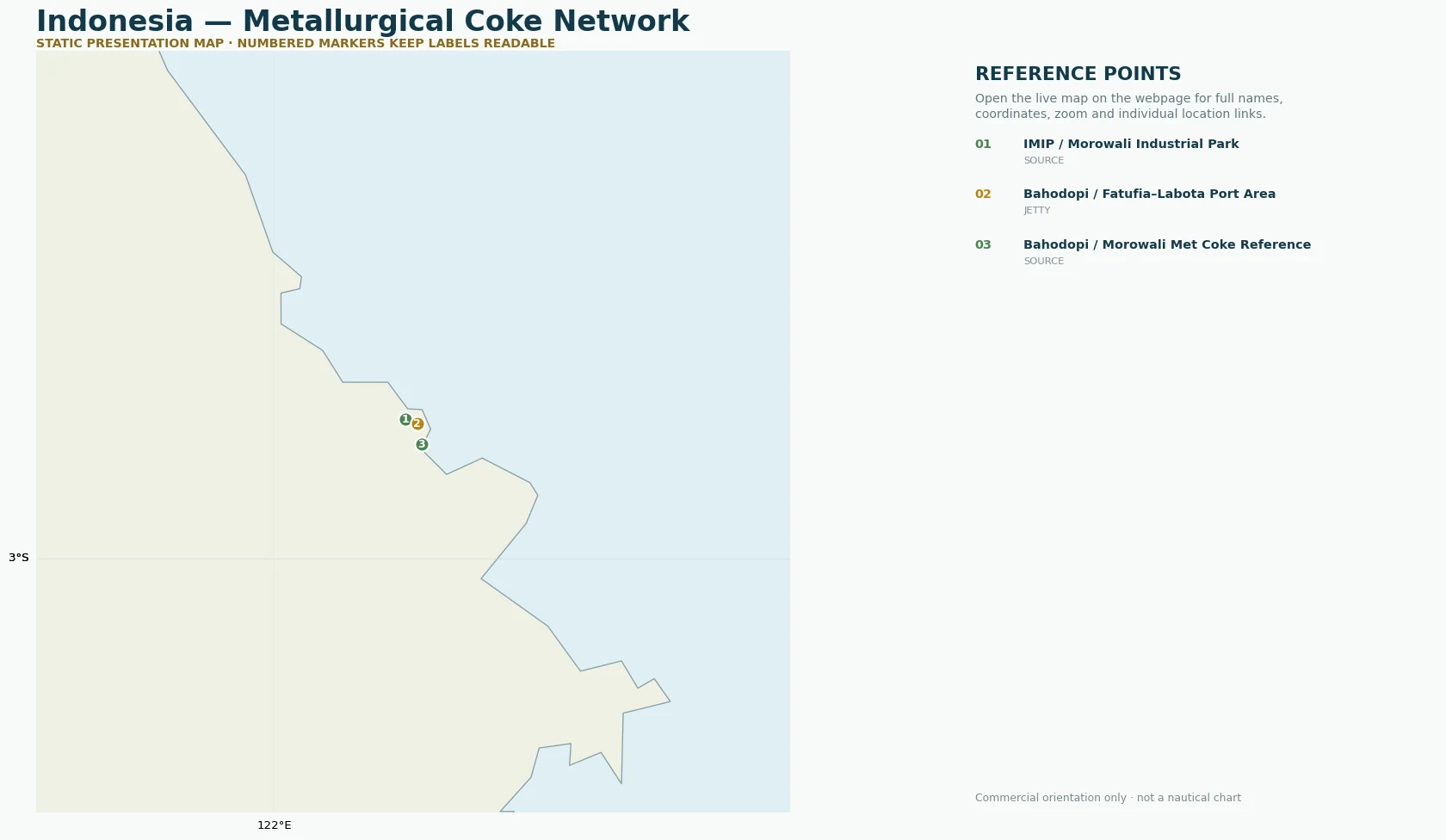The width and height of the screenshot is (1446, 840).
Task: Click the Indonesia — Metallurgical Coke Network title
Action: (x=362, y=22)
